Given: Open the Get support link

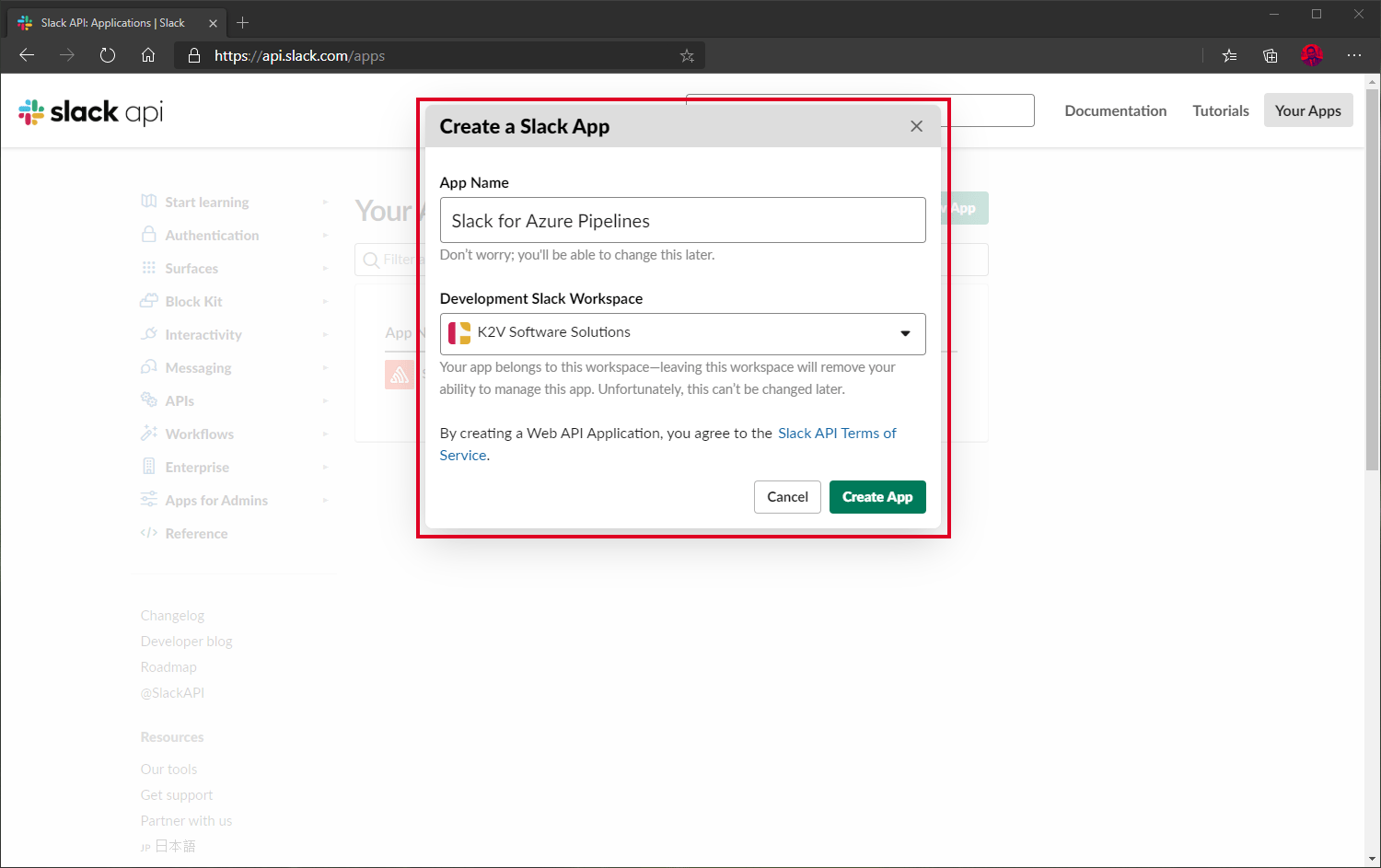Looking at the screenshot, I should point(176,795).
